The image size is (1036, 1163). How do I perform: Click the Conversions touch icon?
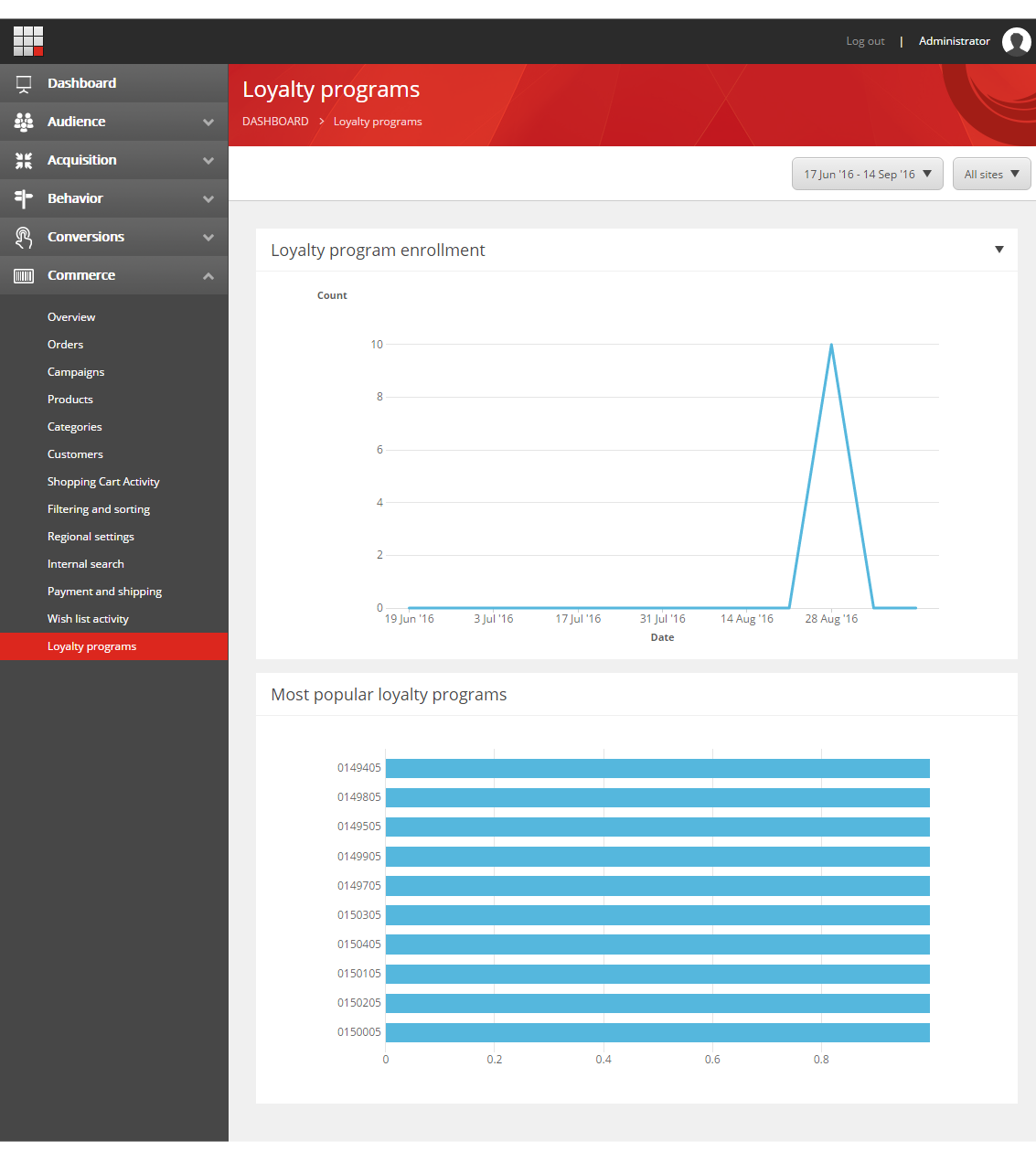tap(24, 237)
